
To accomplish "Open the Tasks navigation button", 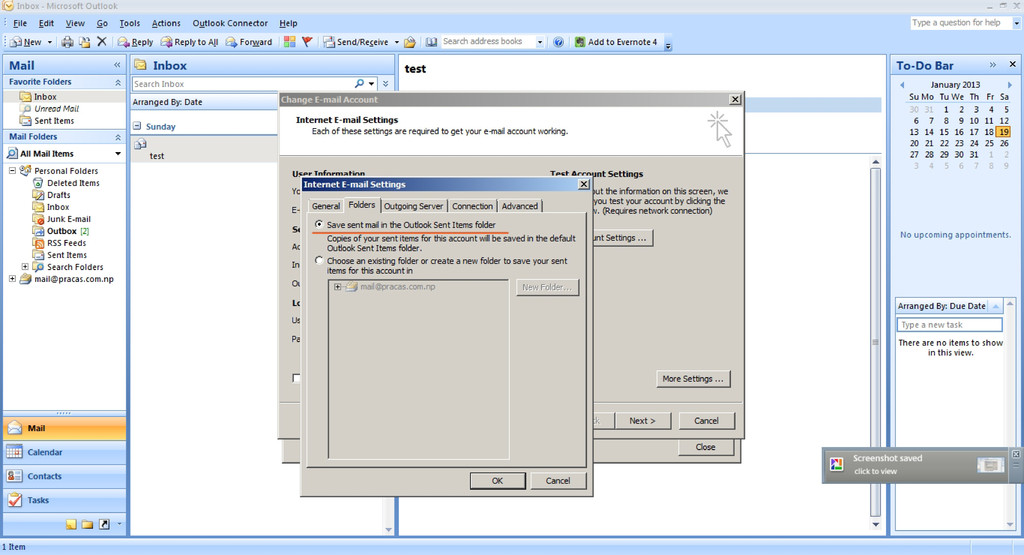I will 65,500.
